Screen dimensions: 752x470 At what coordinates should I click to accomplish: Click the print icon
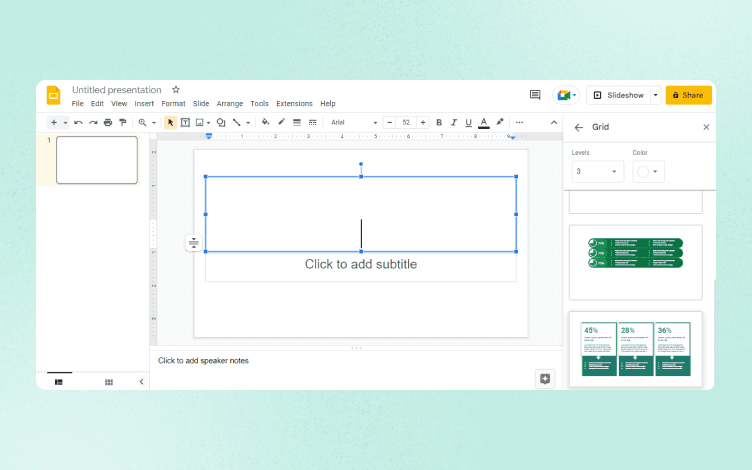coord(108,123)
